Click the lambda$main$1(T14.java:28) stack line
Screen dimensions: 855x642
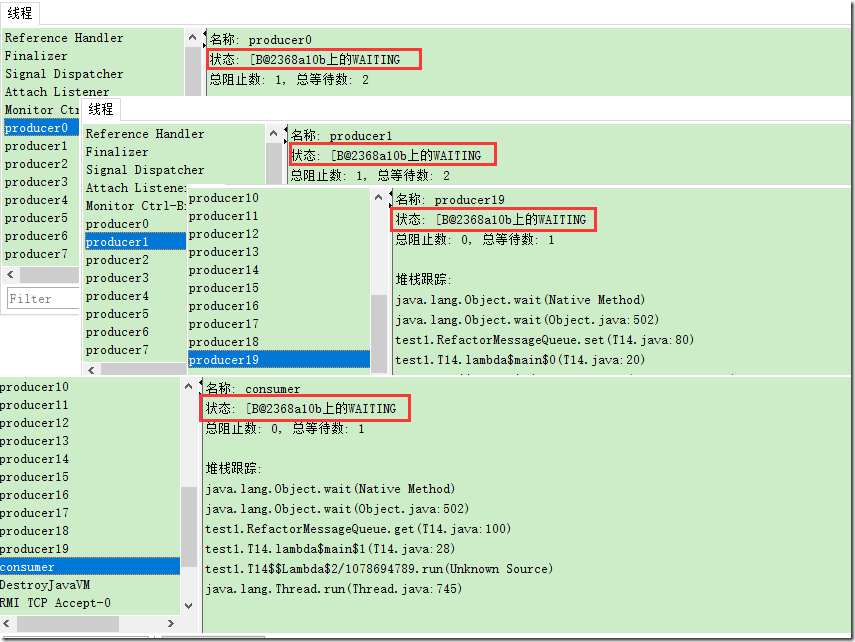point(330,549)
